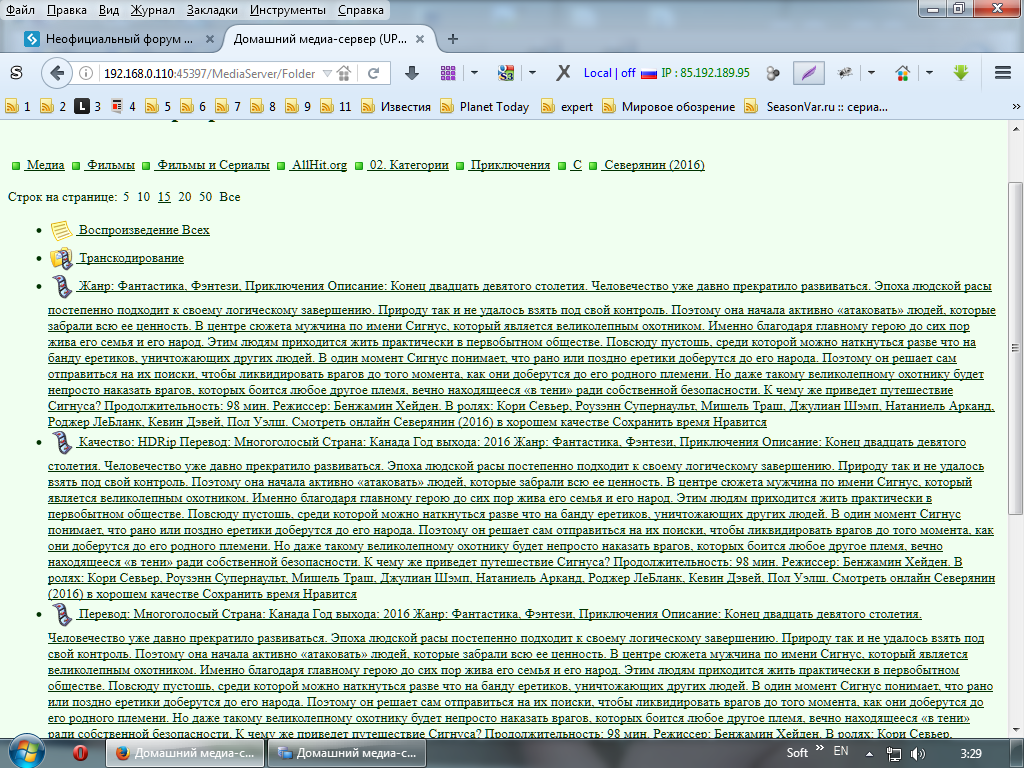Set rows per page to 20
The width and height of the screenshot is (1024, 768).
click(184, 197)
